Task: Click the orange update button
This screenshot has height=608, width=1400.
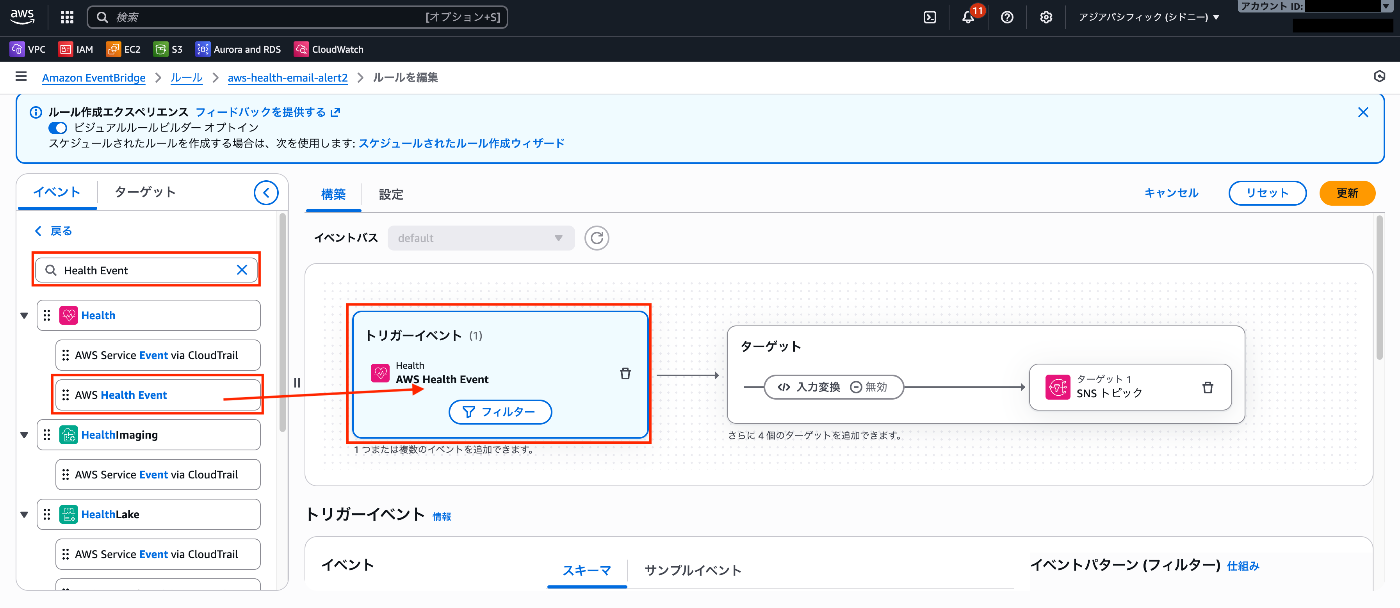Action: (1347, 193)
